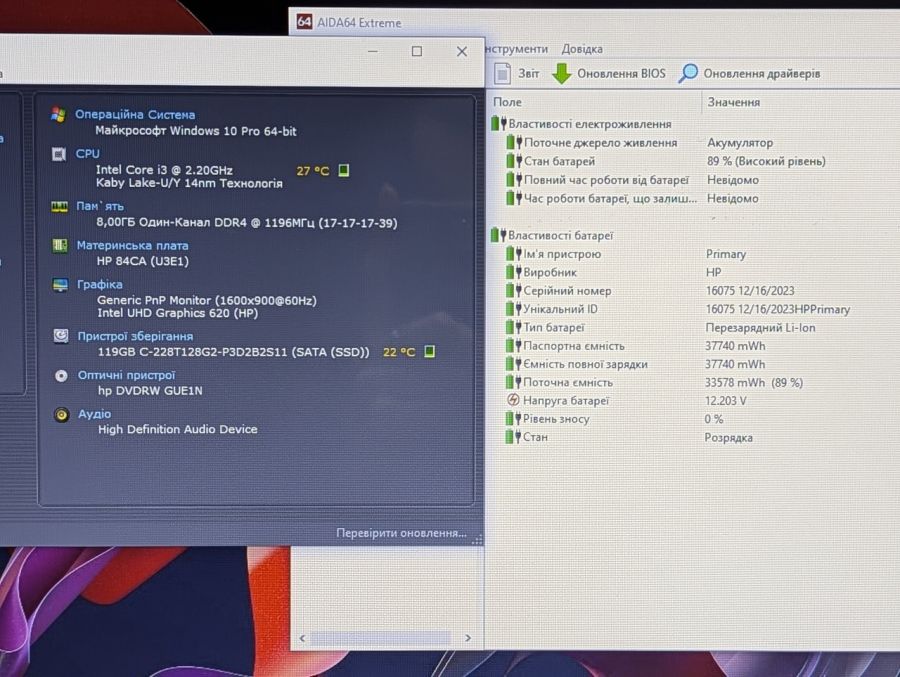This screenshot has height=677, width=900.
Task: Open the Аудіо section link
Action: point(95,414)
